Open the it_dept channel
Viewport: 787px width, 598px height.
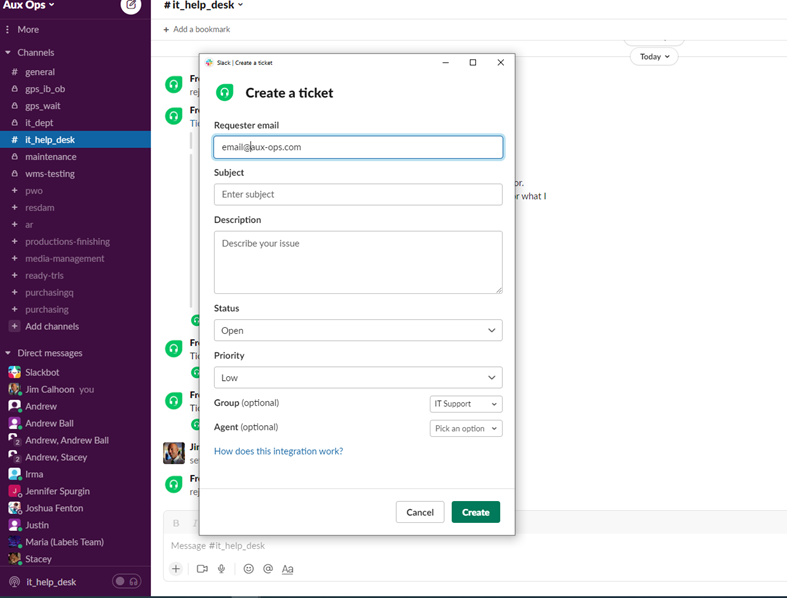(39, 123)
